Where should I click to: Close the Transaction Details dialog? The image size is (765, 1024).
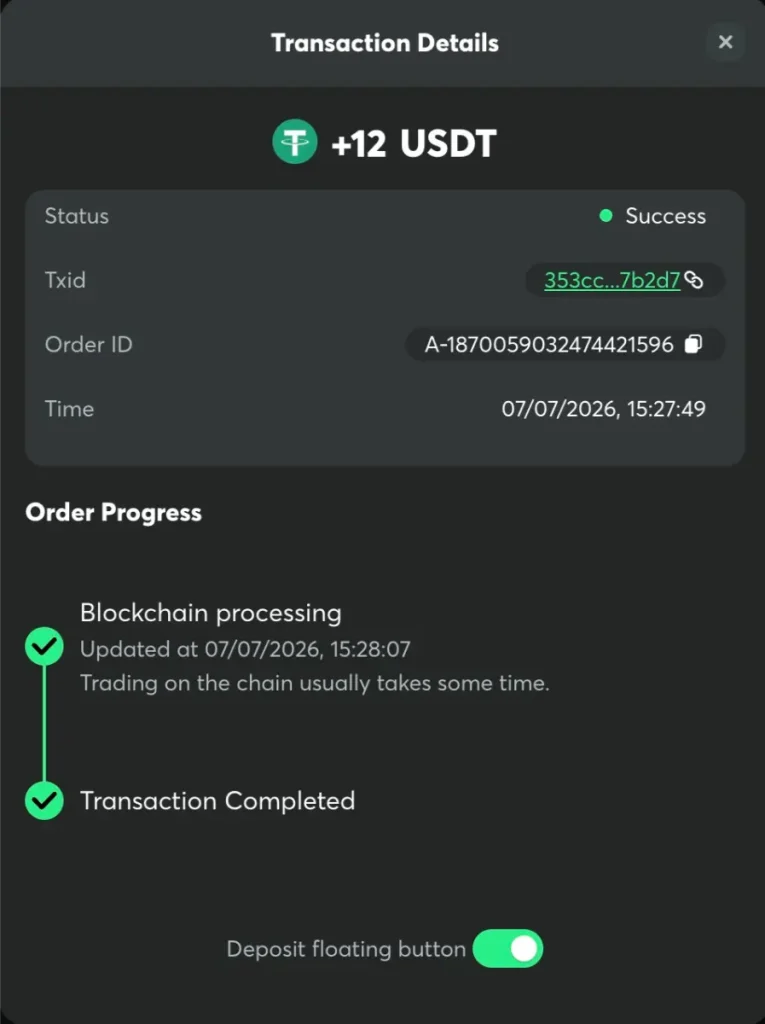(725, 42)
